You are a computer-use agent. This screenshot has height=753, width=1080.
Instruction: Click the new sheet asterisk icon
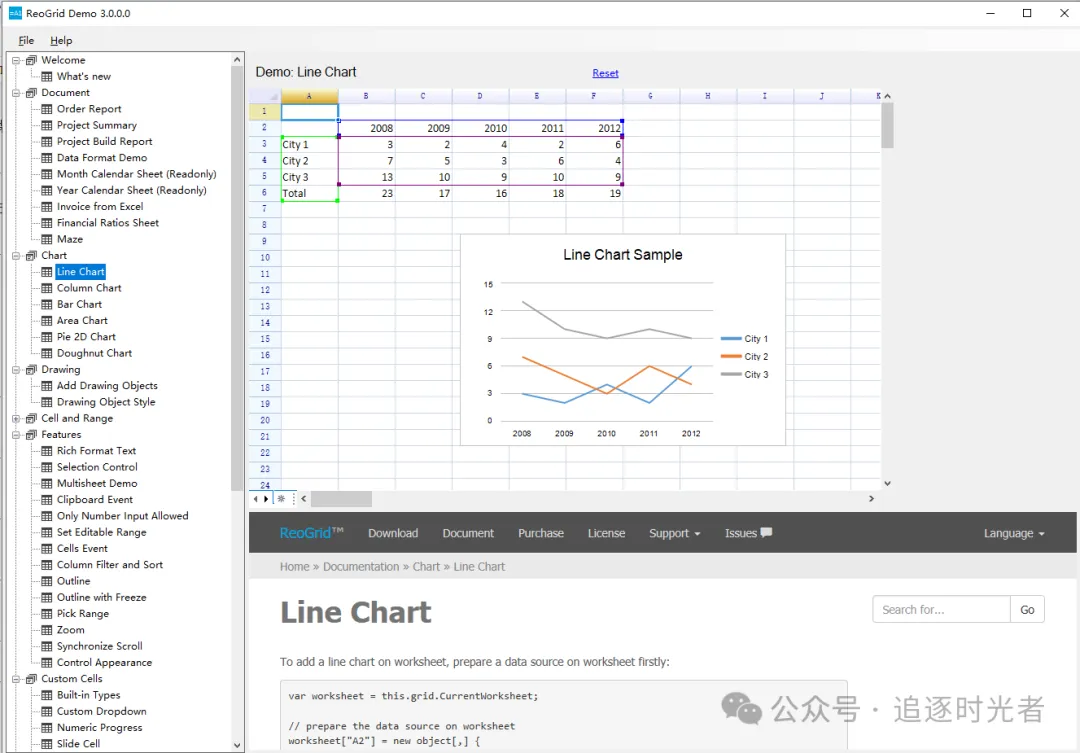pyautogui.click(x=281, y=499)
